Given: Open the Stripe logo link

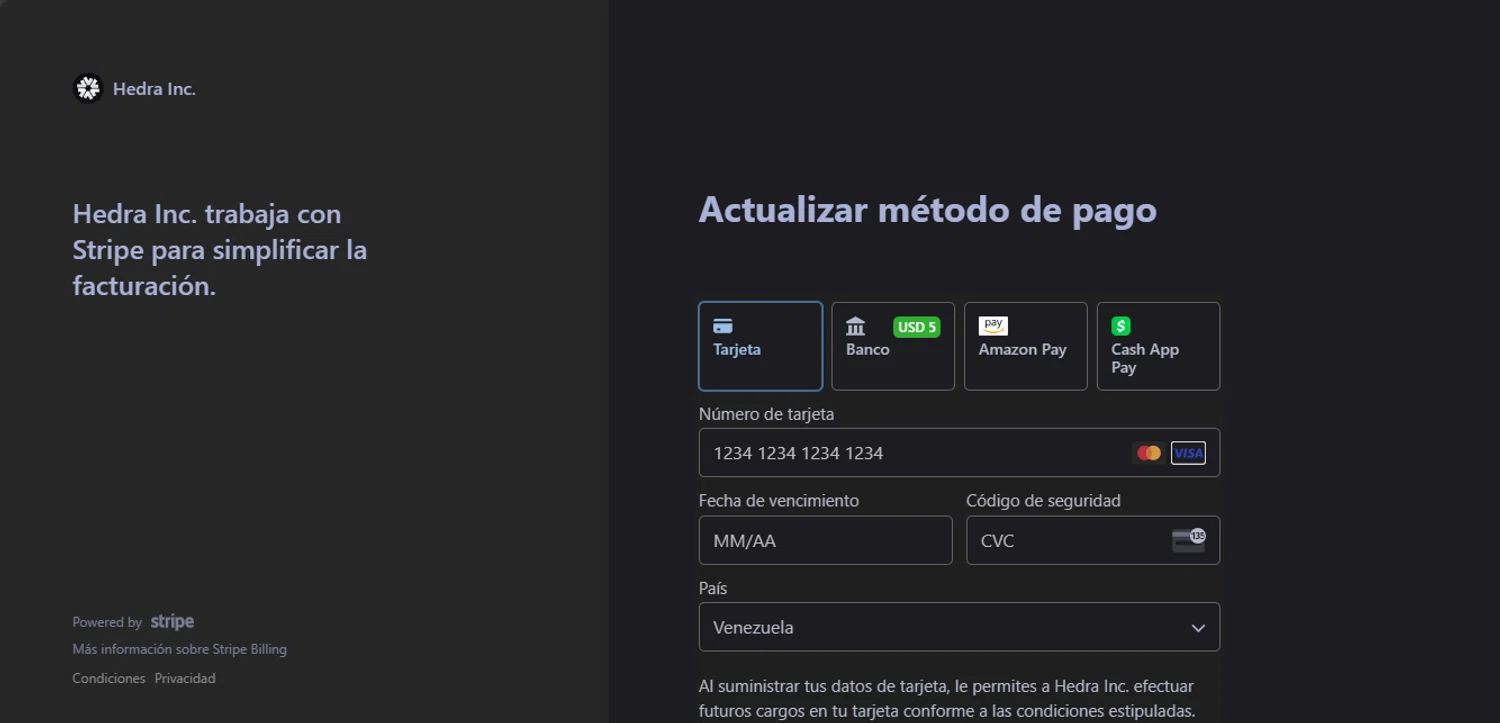Looking at the screenshot, I should click(x=172, y=622).
